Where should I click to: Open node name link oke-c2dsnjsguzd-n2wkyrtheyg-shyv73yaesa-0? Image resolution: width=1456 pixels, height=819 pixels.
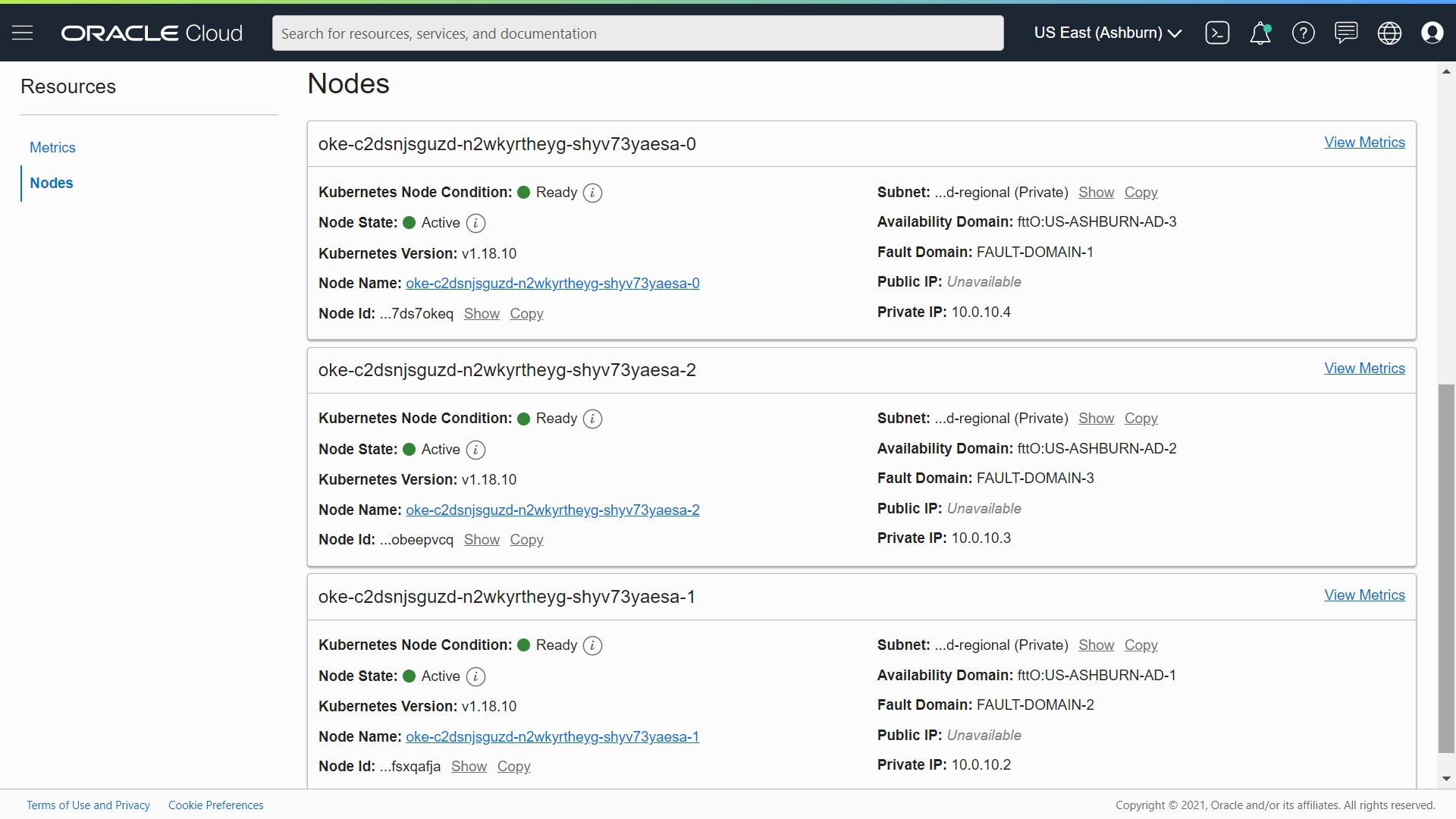tap(552, 283)
